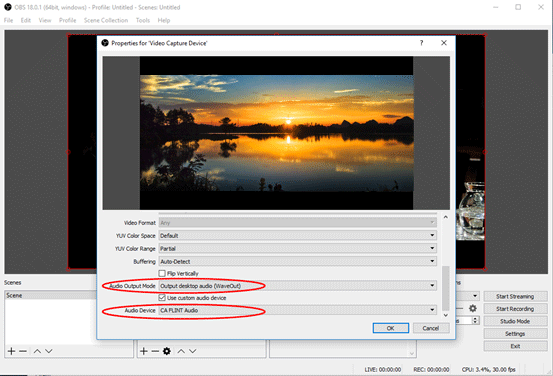Open the Tools menu
Viewport: 553px width, 376px height.
pyautogui.click(x=143, y=20)
